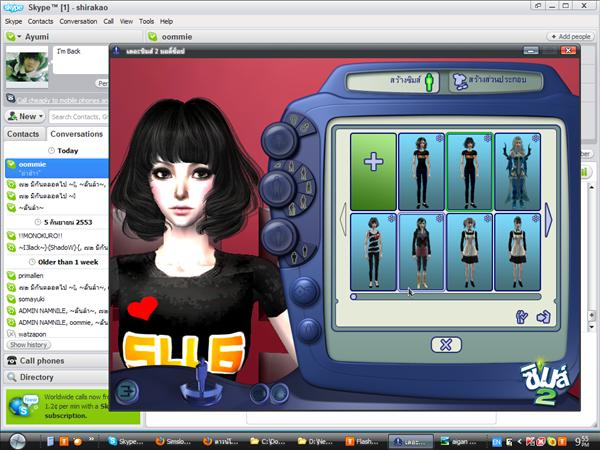Select the oommie conversation in Skype list
Image resolution: width=600 pixels, height=450 pixels.
[x=57, y=168]
